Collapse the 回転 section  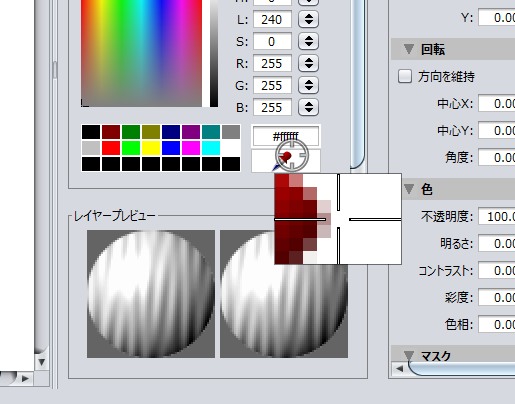[x=409, y=49]
